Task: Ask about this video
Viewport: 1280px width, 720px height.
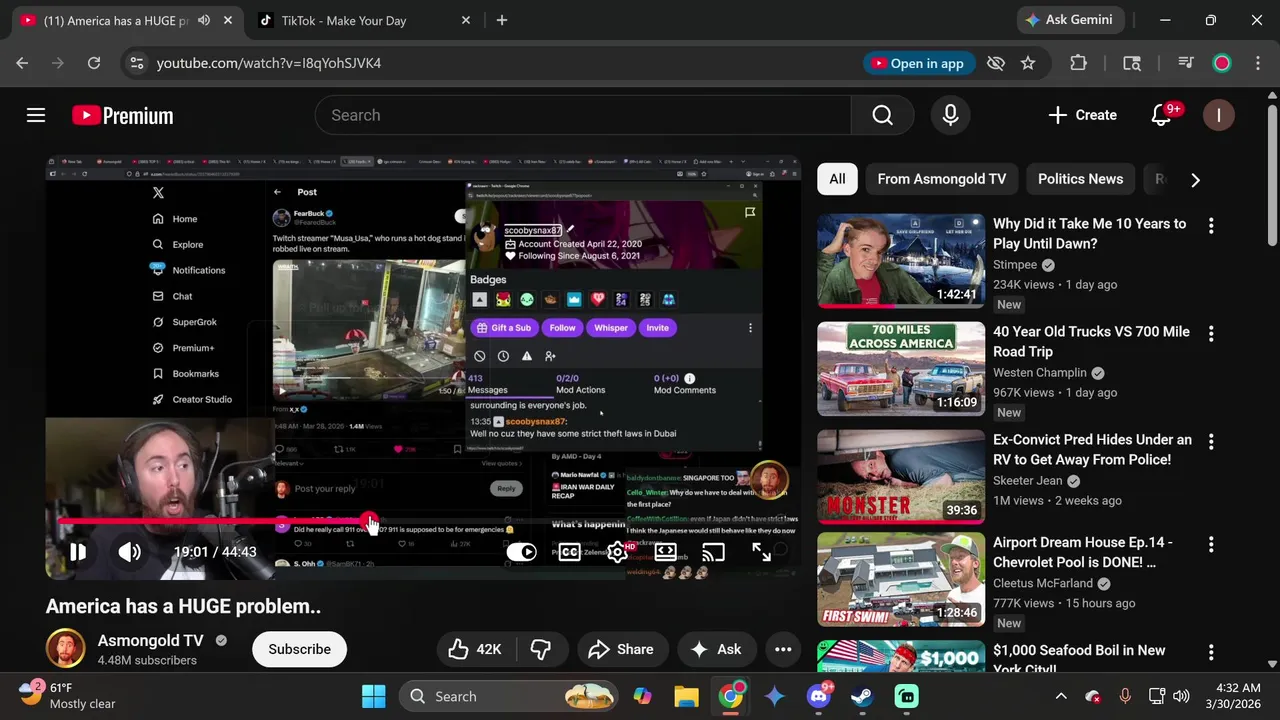Action: (716, 649)
